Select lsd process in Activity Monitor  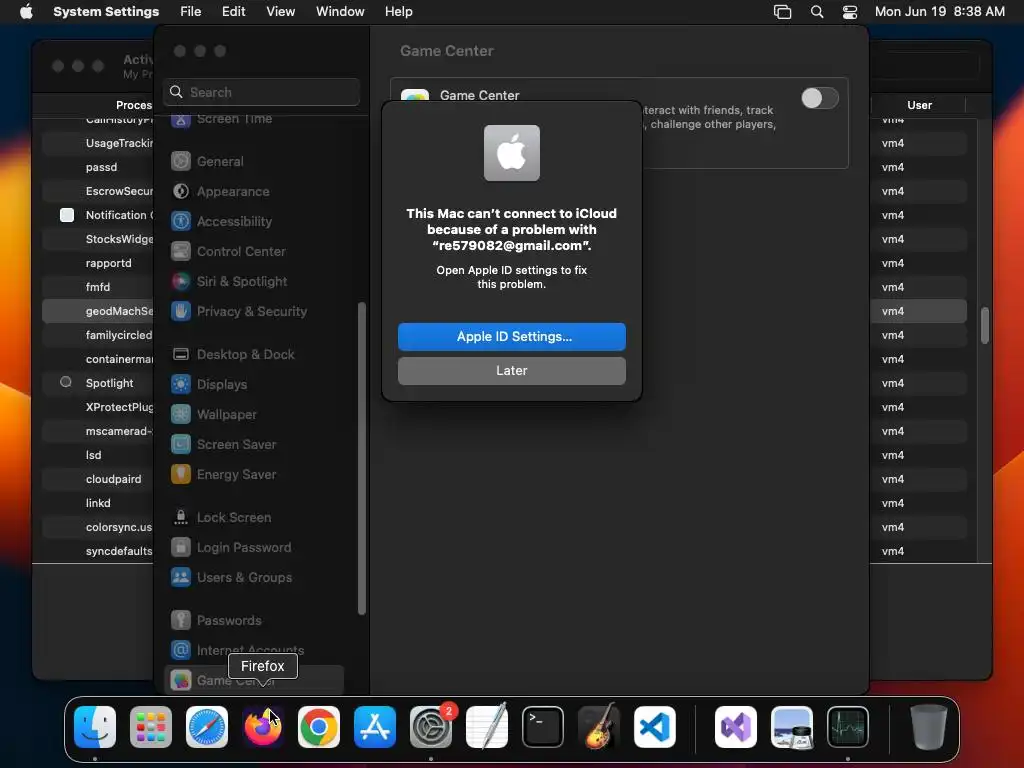pos(93,455)
